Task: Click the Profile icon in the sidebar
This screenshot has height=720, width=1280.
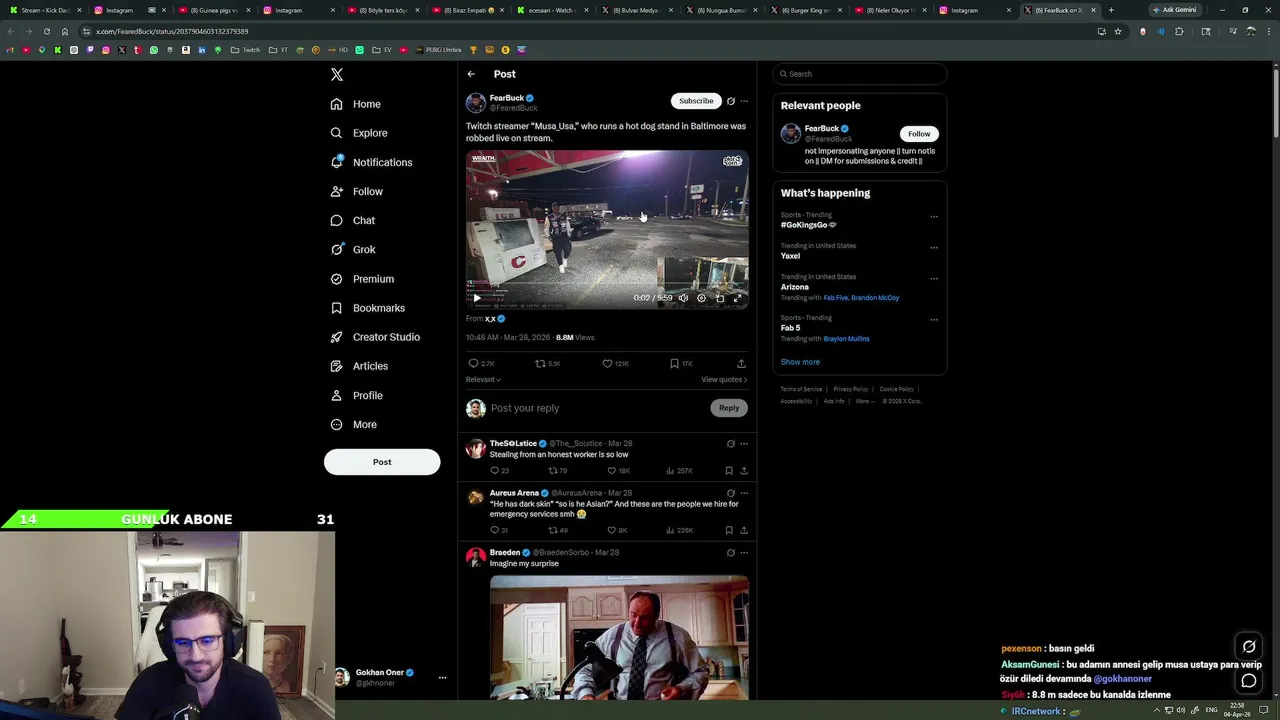Action: tap(336, 395)
